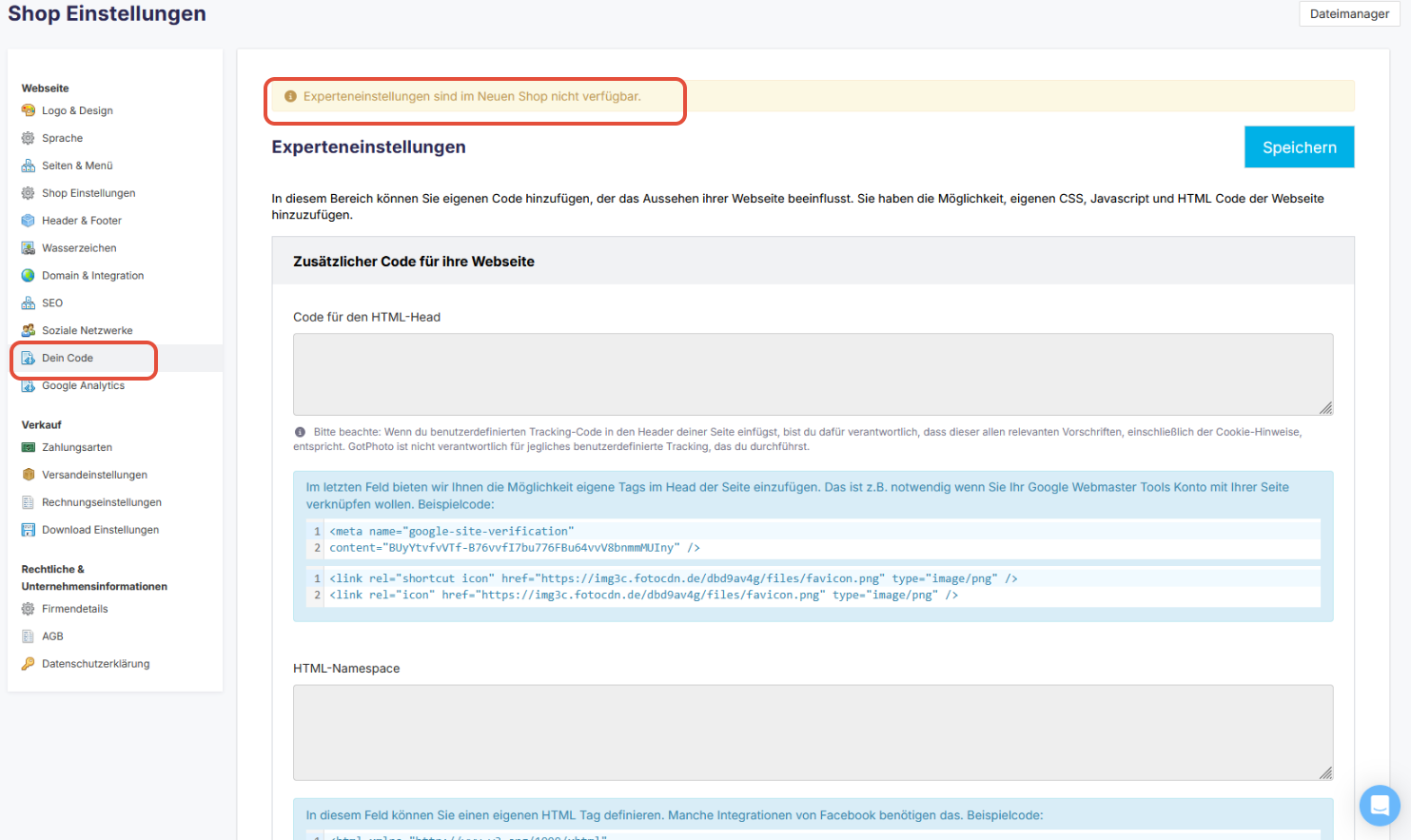Click the Dein Code file icon
The image size is (1411, 840).
[x=29, y=359]
